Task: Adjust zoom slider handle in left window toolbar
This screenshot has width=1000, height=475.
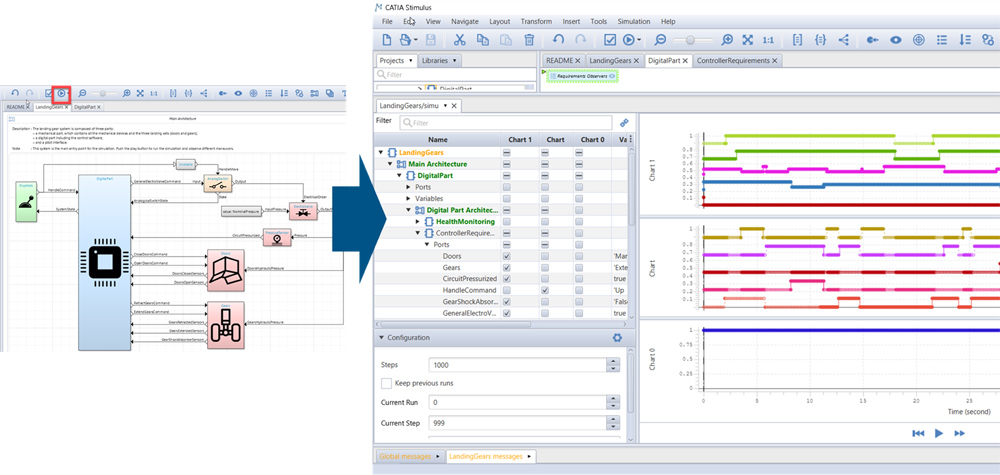Action: (101, 93)
